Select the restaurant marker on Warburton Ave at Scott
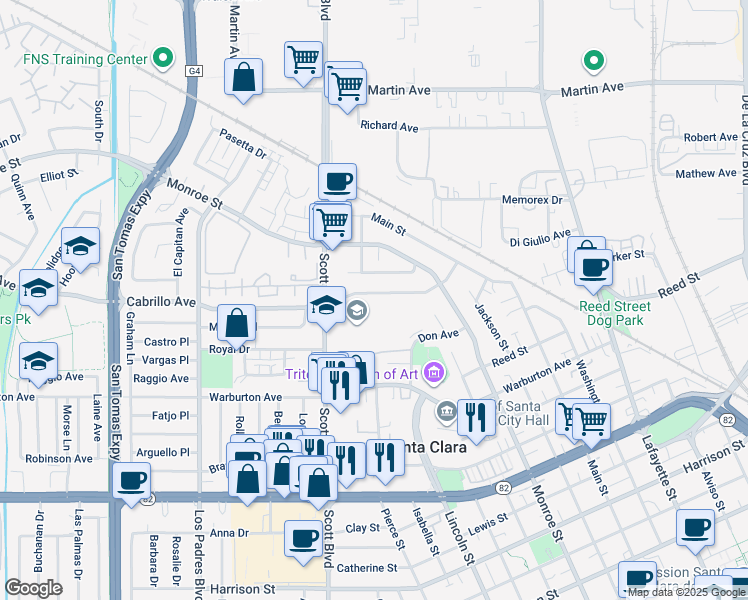 tap(340, 385)
